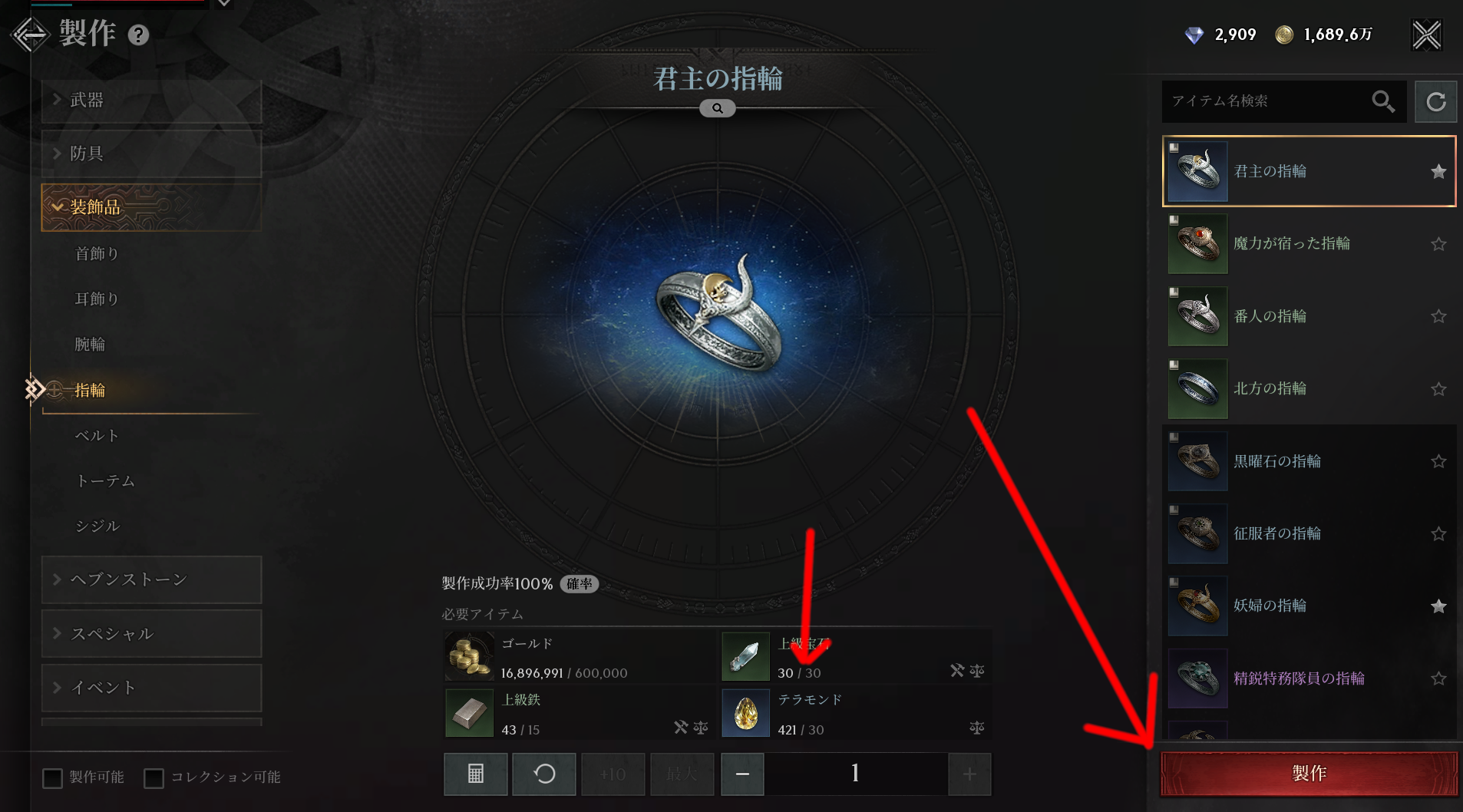
Task: Click the craft hammer icon for 上級鉄
Action: tap(681, 727)
